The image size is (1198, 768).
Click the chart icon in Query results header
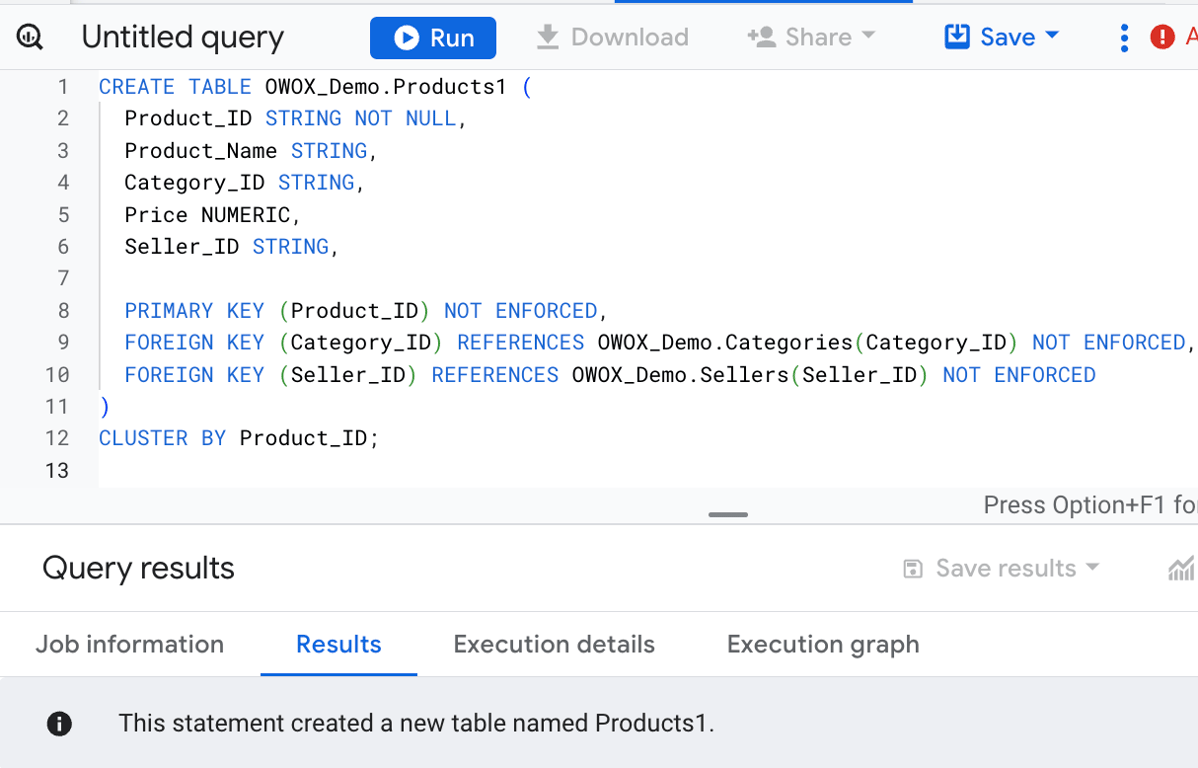pyautogui.click(x=1181, y=568)
